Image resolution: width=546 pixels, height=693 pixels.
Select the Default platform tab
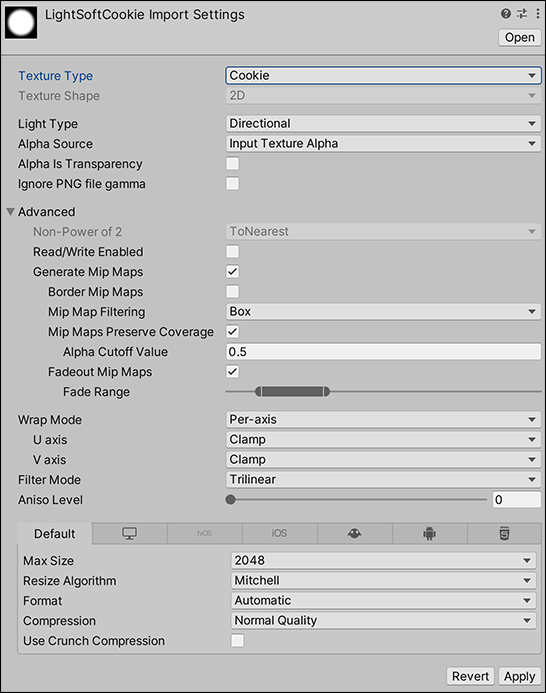pyautogui.click(x=54, y=533)
